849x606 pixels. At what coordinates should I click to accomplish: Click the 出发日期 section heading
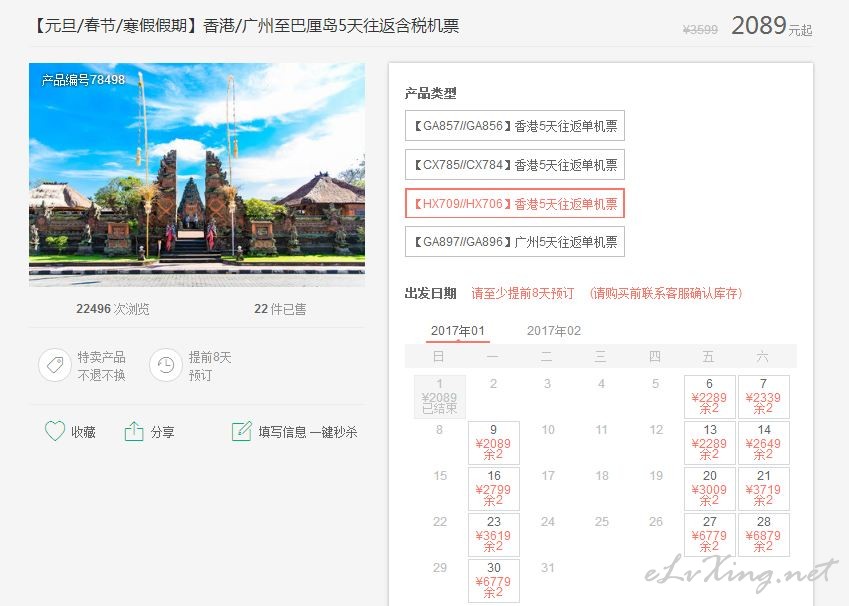(x=430, y=293)
